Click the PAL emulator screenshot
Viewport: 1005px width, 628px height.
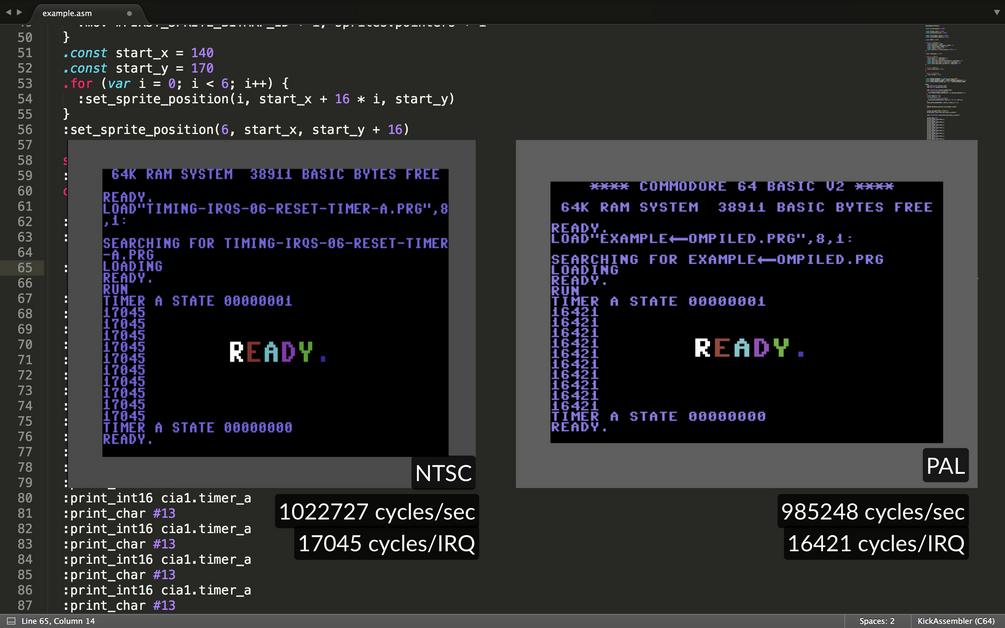747,314
